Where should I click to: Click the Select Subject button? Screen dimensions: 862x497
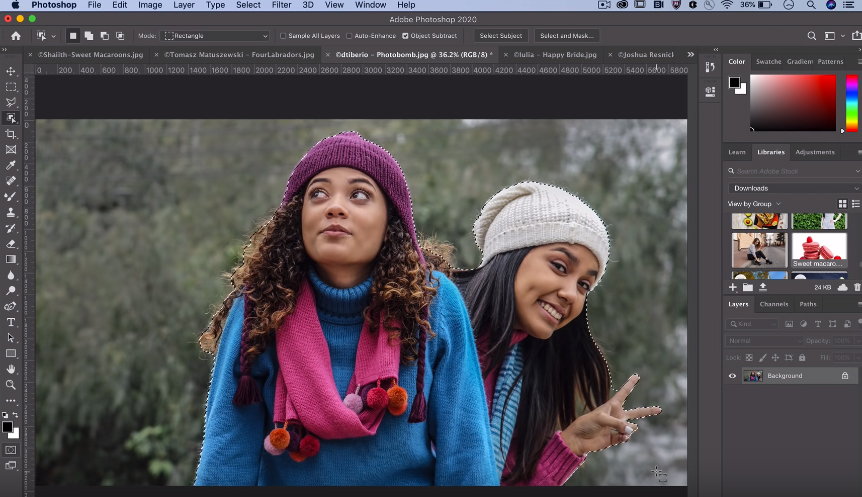coord(501,36)
